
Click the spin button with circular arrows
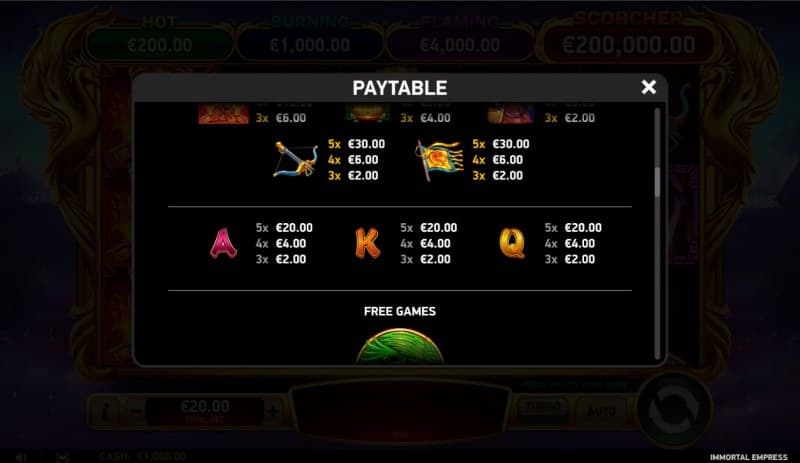coord(673,409)
